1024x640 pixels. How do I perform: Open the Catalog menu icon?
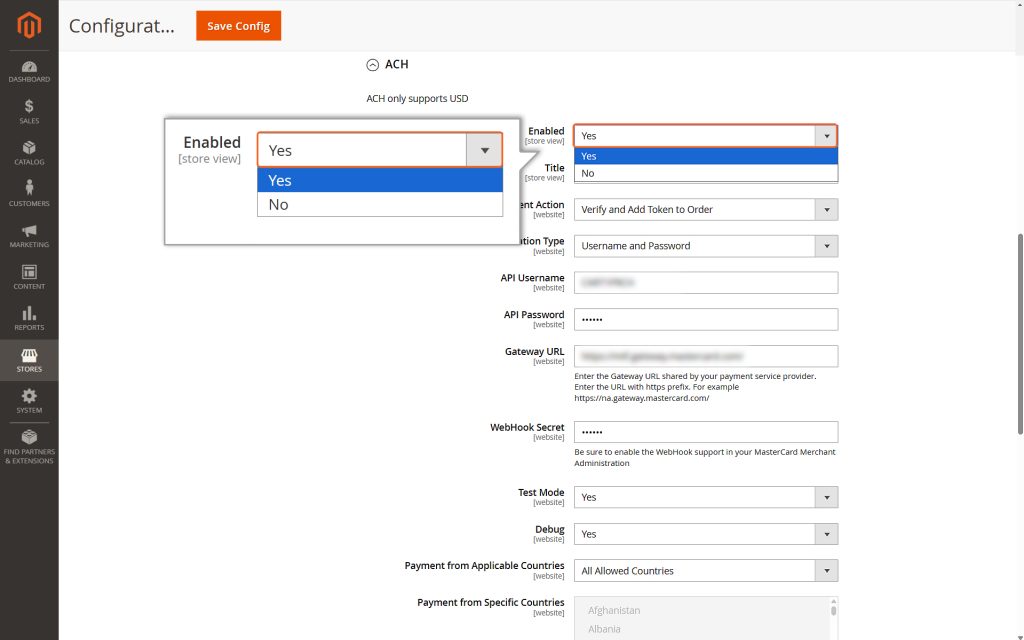[28, 150]
